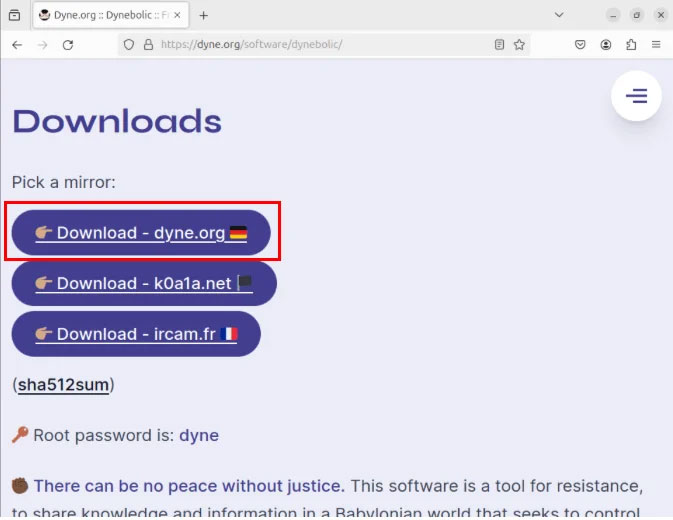Download from the ircam.fr mirror
The image size is (673, 520).
point(136,334)
